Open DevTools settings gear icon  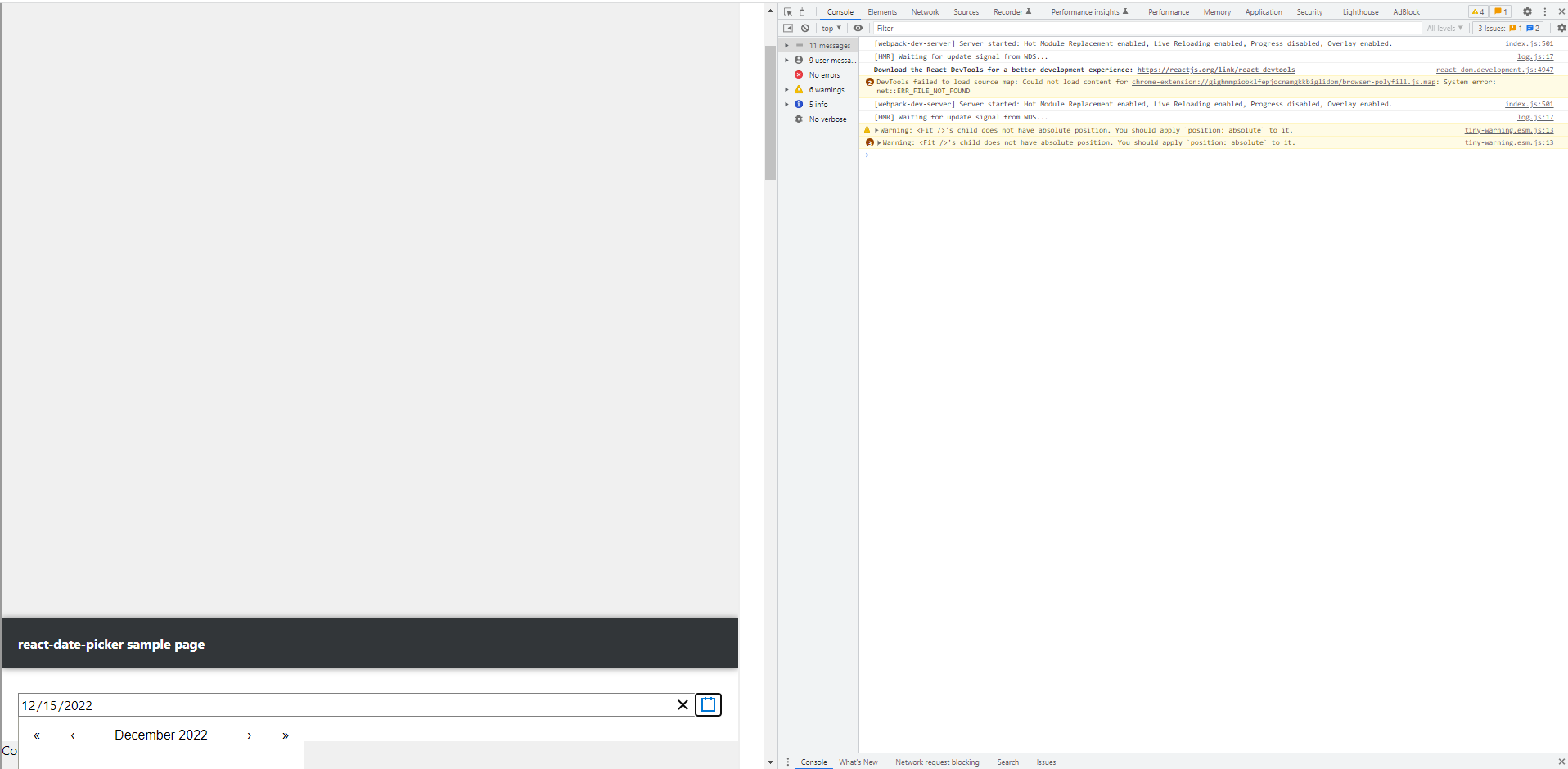pos(1527,11)
